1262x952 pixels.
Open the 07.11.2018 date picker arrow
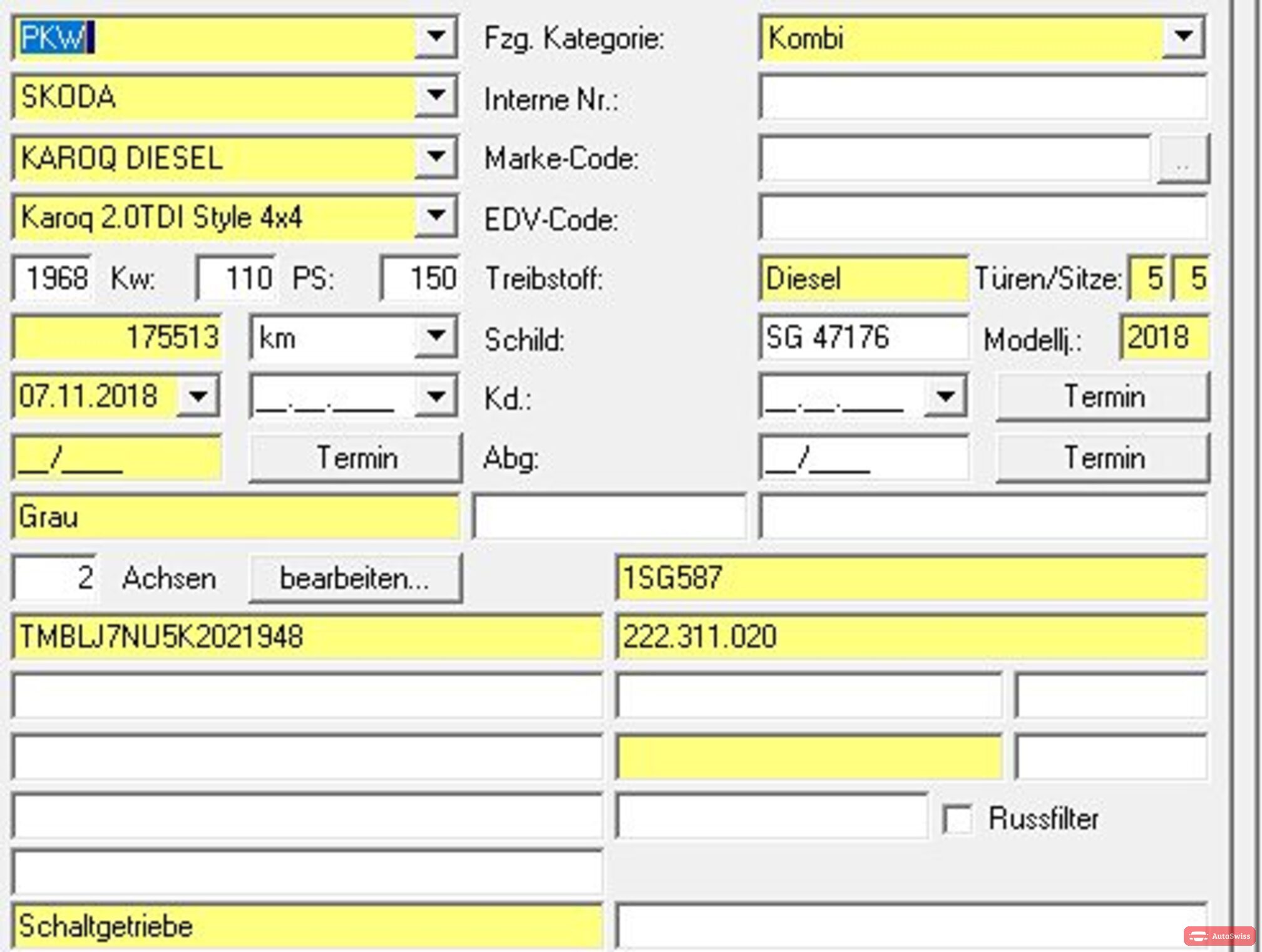198,396
